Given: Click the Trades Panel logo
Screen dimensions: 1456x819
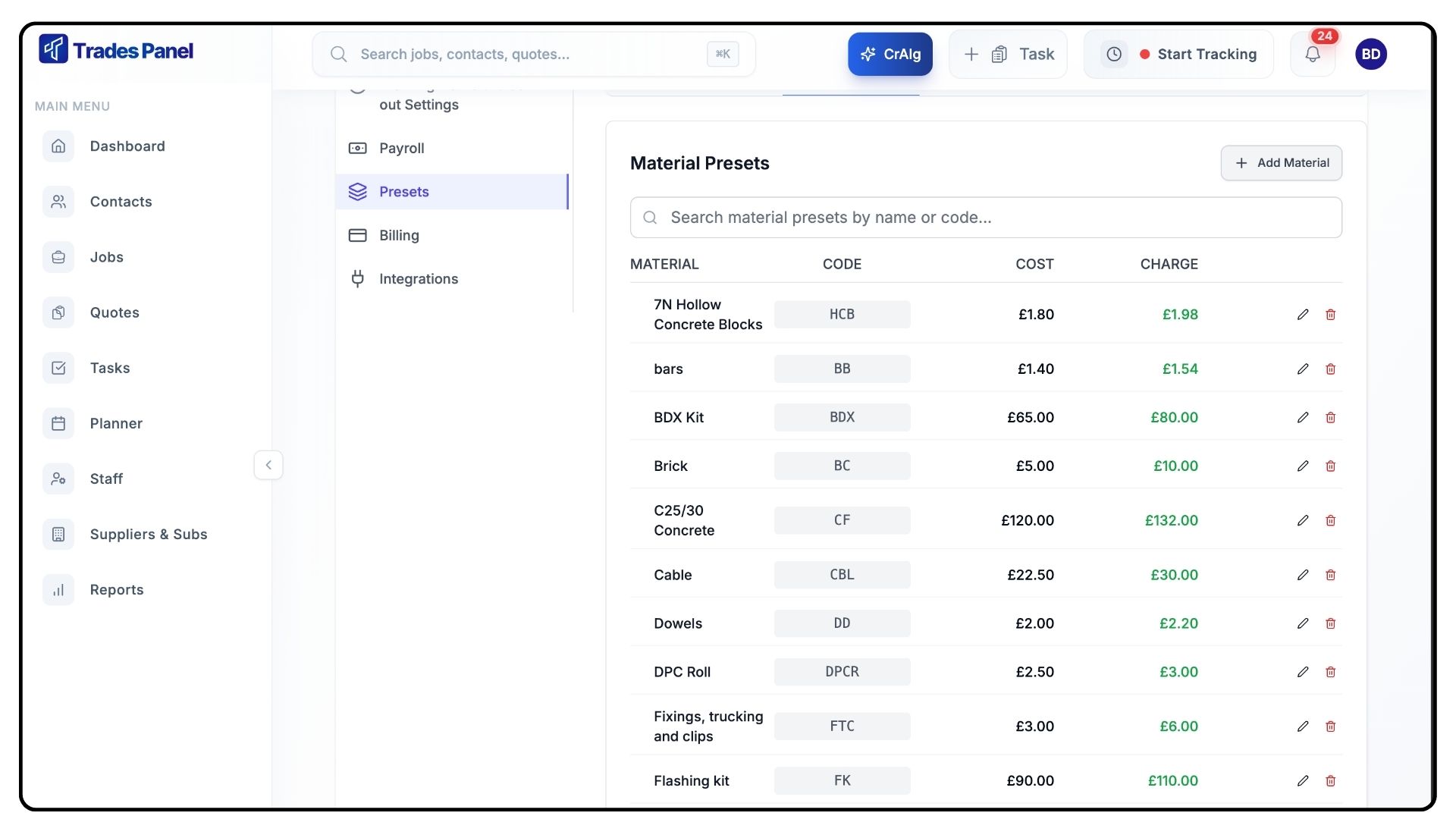Looking at the screenshot, I should (116, 50).
